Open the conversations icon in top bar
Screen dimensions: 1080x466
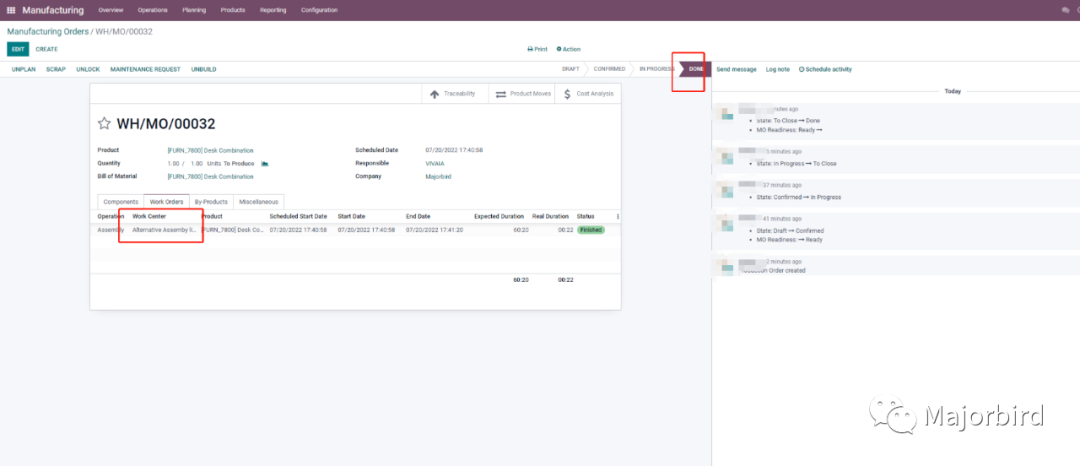[x=1065, y=10]
